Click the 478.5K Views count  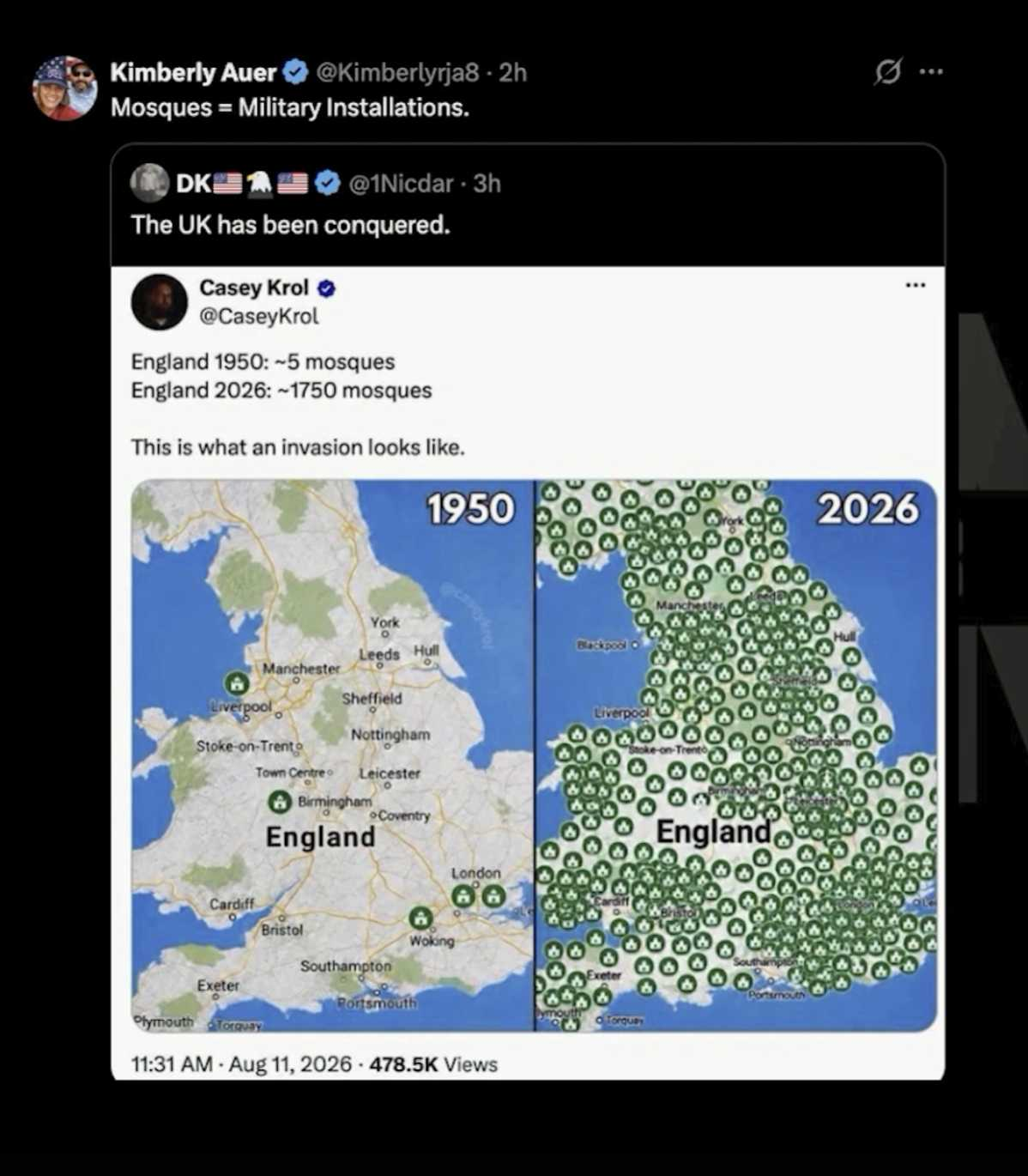click(433, 1064)
